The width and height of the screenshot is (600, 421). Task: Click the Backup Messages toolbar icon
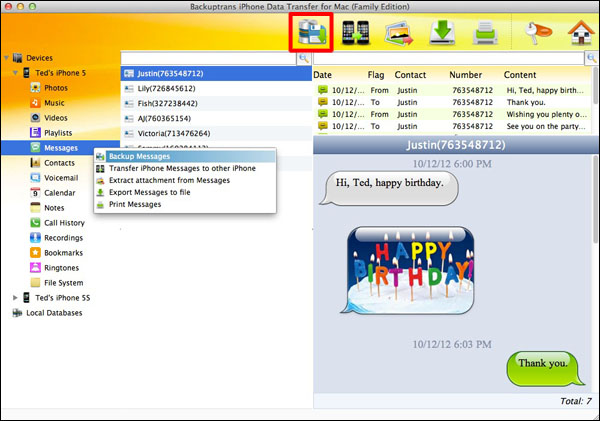311,33
